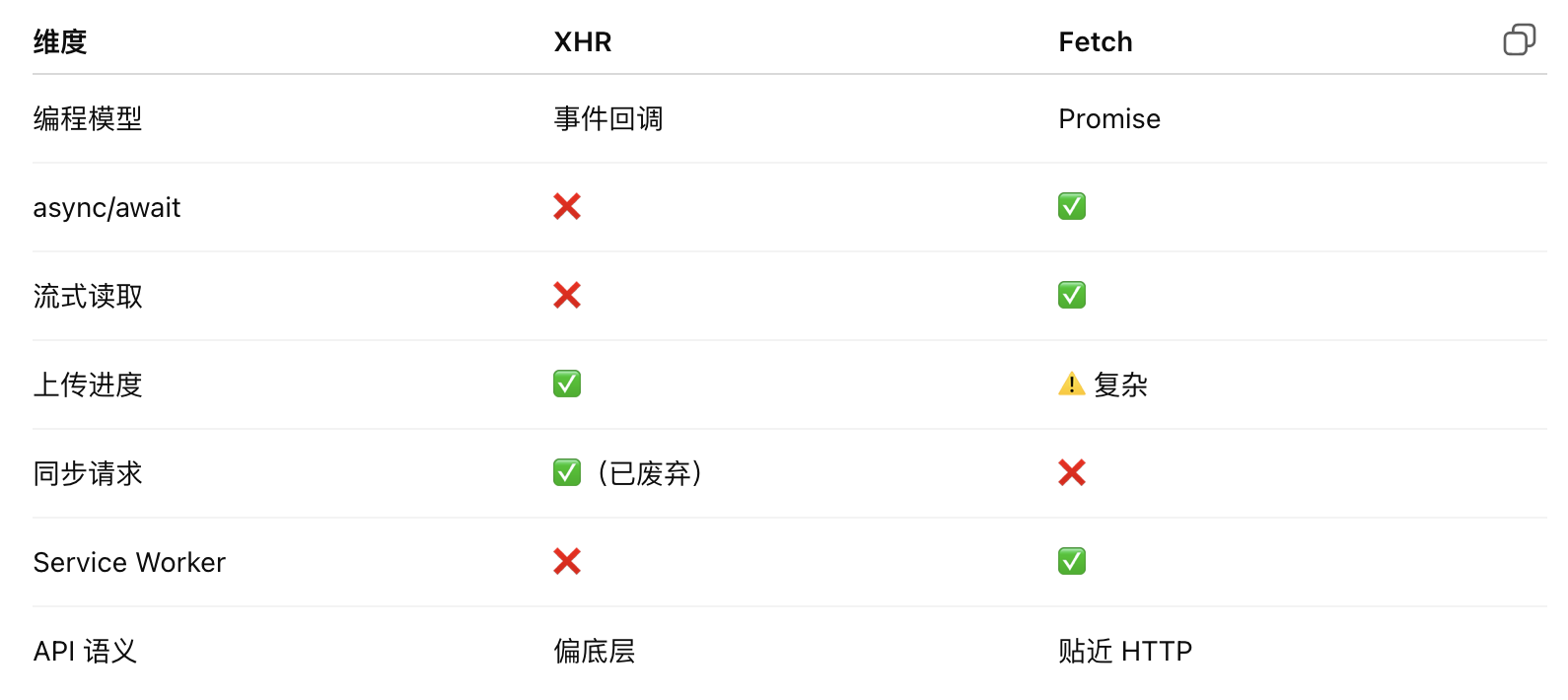Click the 事件回调 cell text
This screenshot has height=700, width=1568.
pos(608,119)
